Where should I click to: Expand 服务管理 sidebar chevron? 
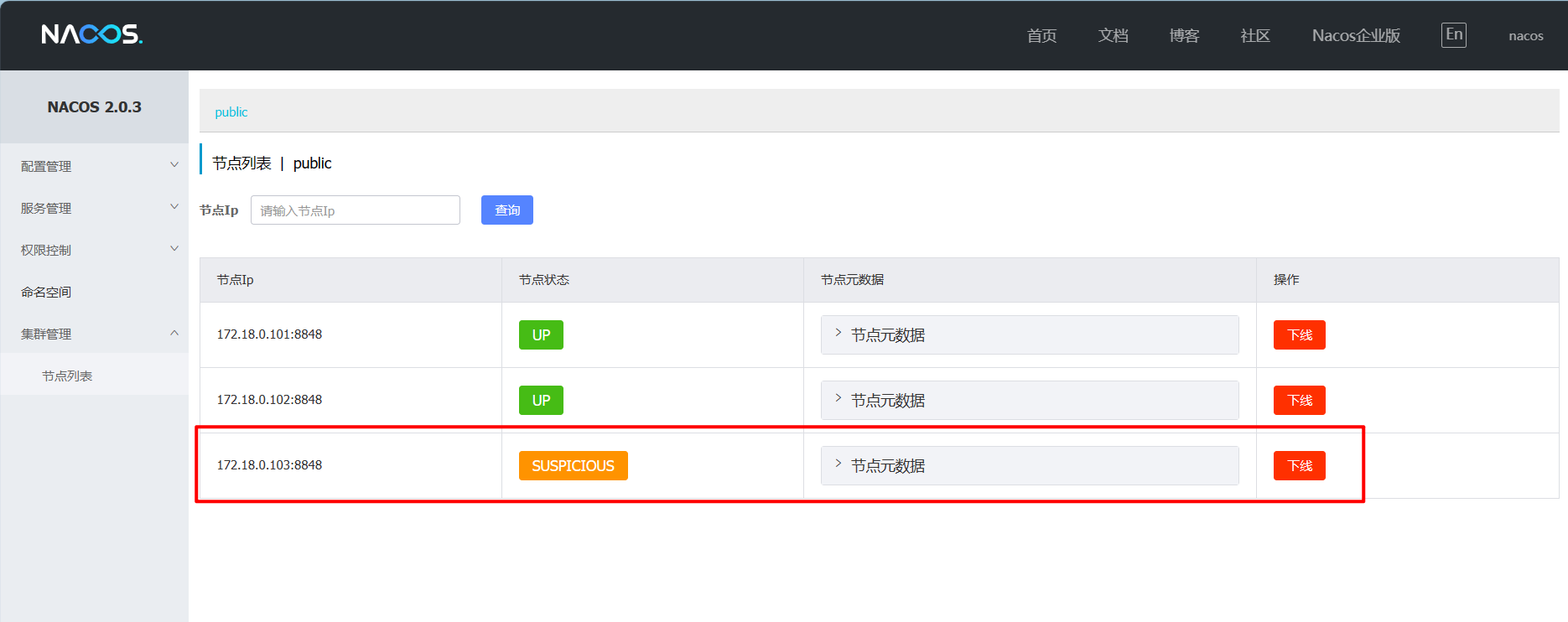[x=174, y=207]
